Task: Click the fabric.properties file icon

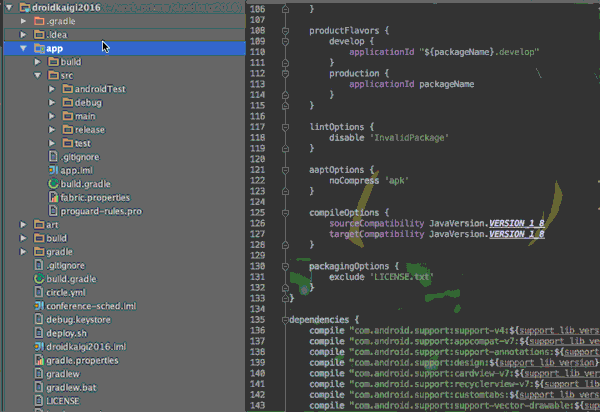Action: [x=53, y=197]
